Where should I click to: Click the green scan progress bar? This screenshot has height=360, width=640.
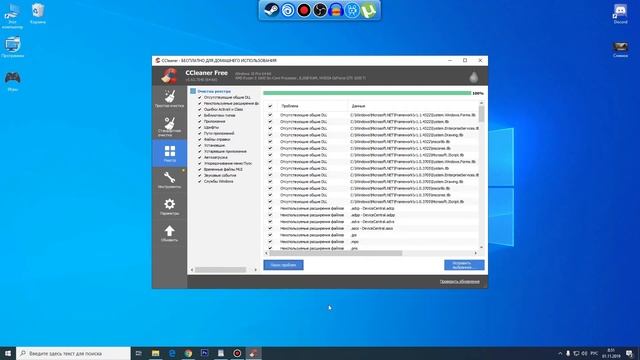pyautogui.click(x=367, y=93)
